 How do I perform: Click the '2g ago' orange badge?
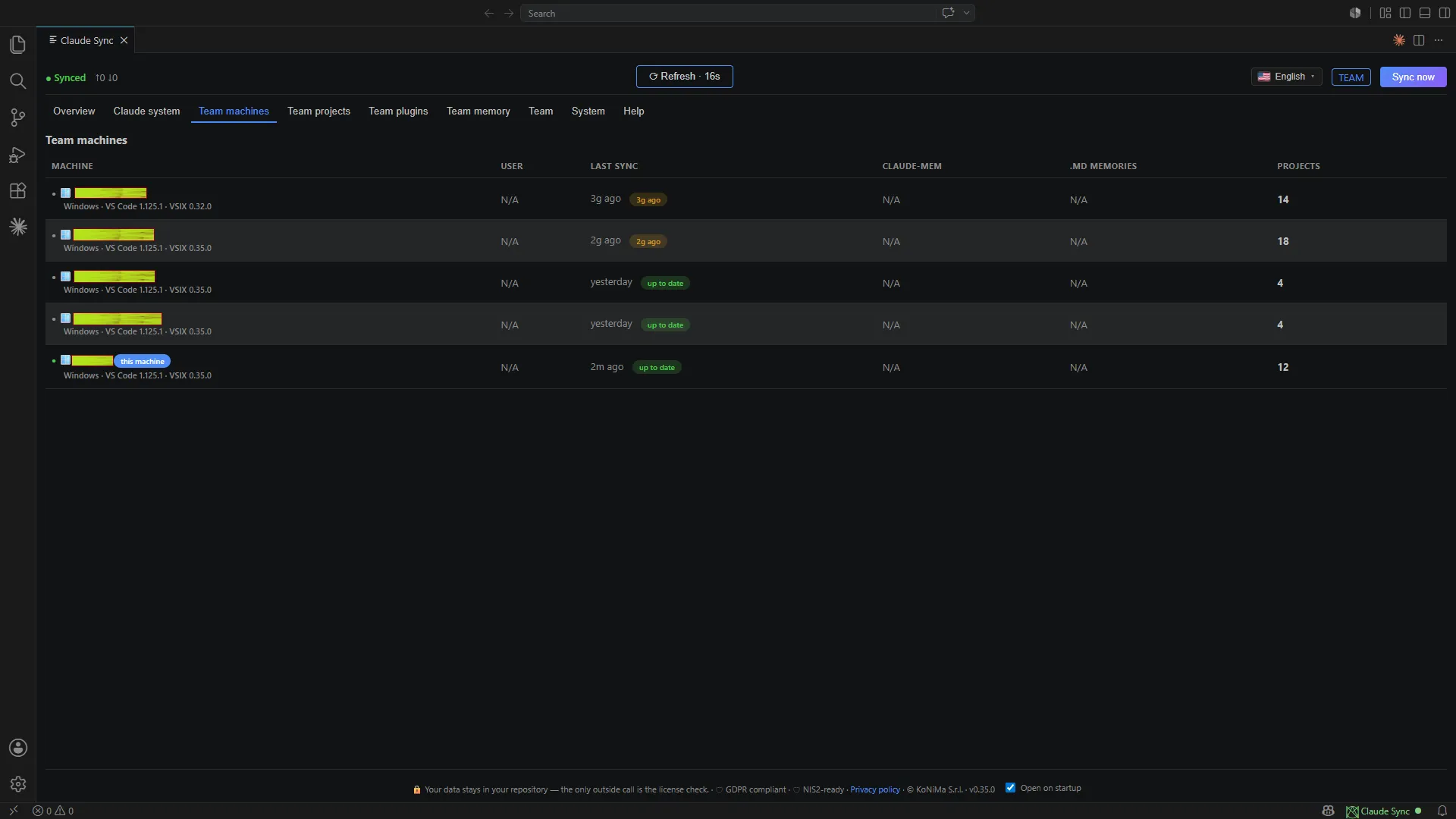pos(648,242)
